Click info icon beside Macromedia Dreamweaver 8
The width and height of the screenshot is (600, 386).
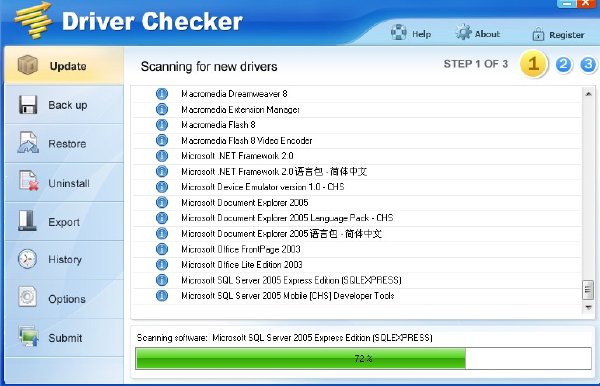click(162, 94)
